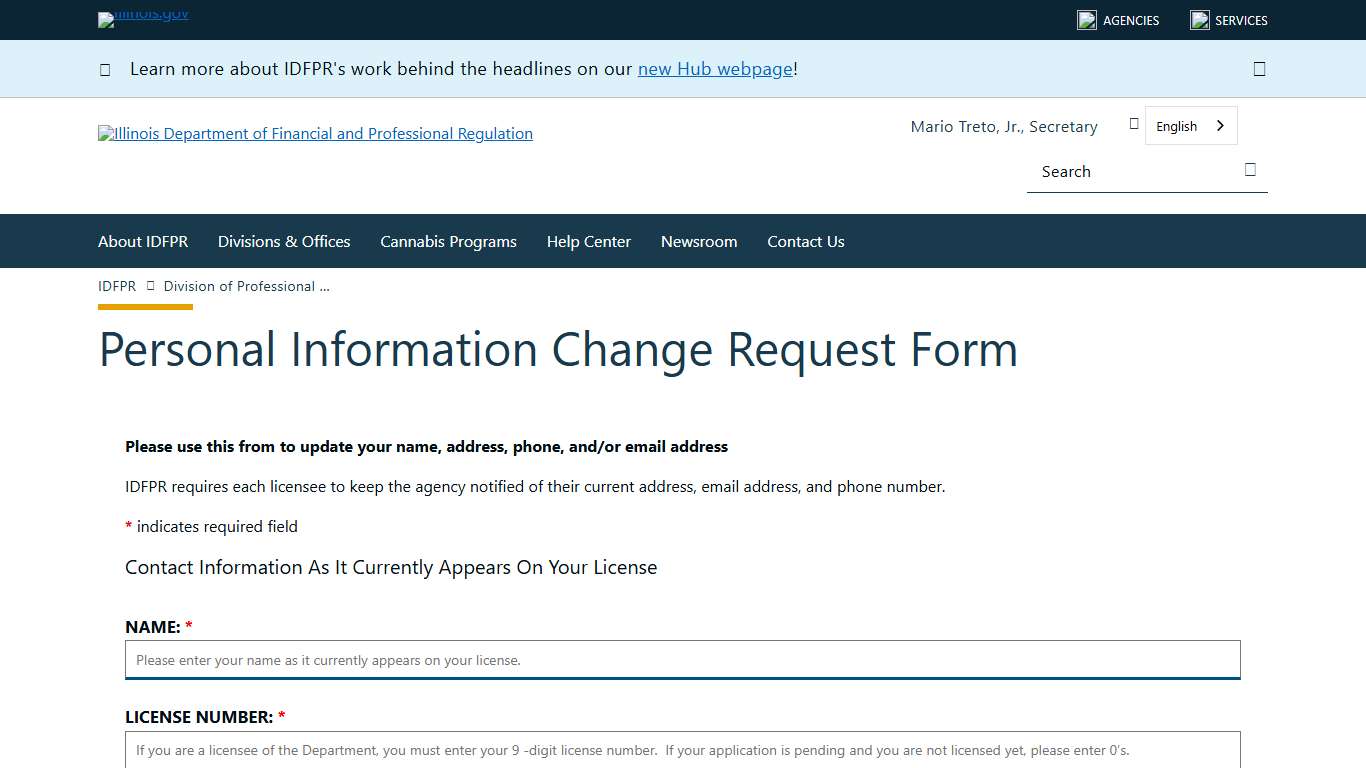
Task: Click inside the NAME input field
Action: tap(682, 659)
